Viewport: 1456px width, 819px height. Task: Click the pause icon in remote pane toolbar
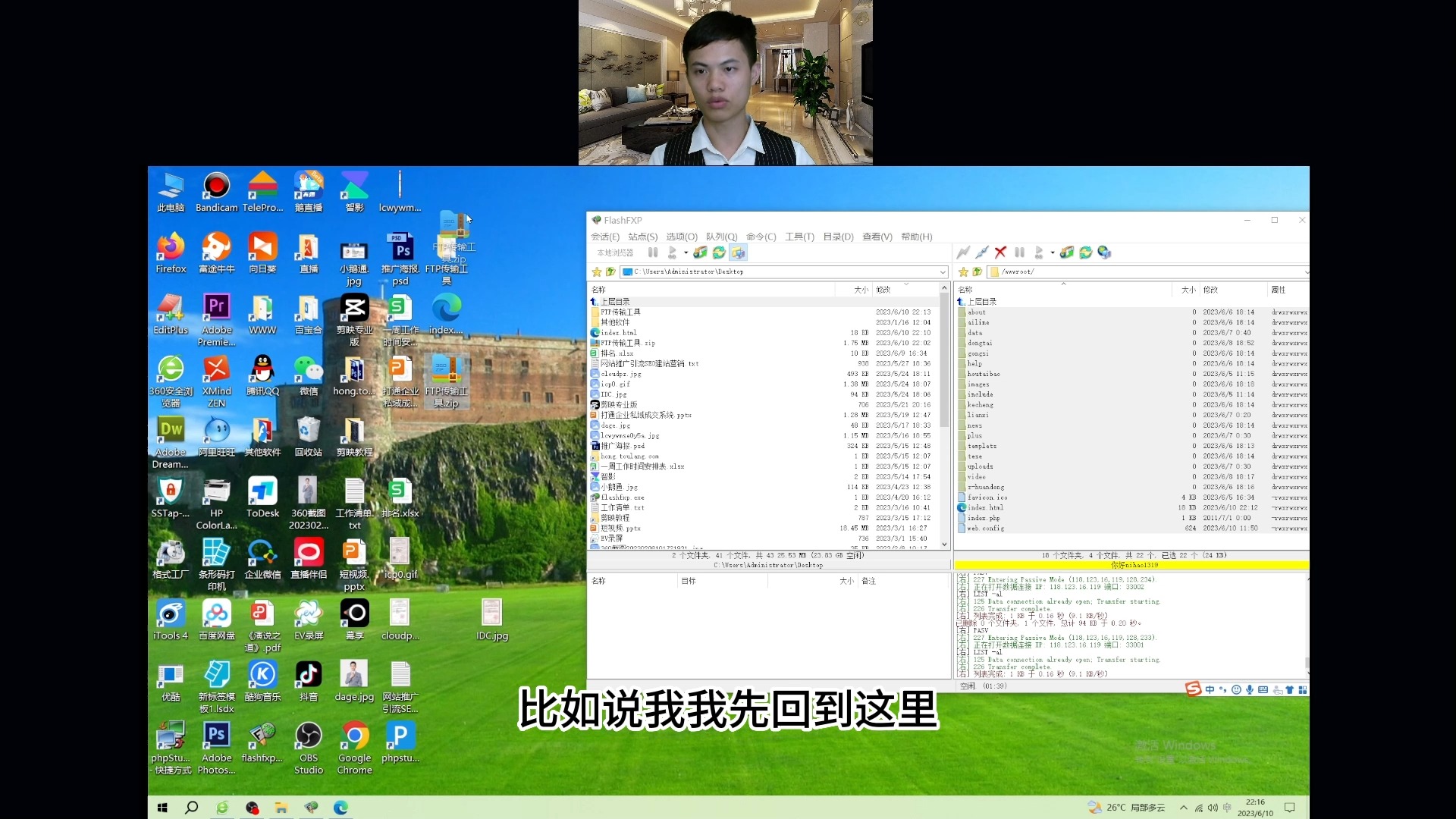1019,253
